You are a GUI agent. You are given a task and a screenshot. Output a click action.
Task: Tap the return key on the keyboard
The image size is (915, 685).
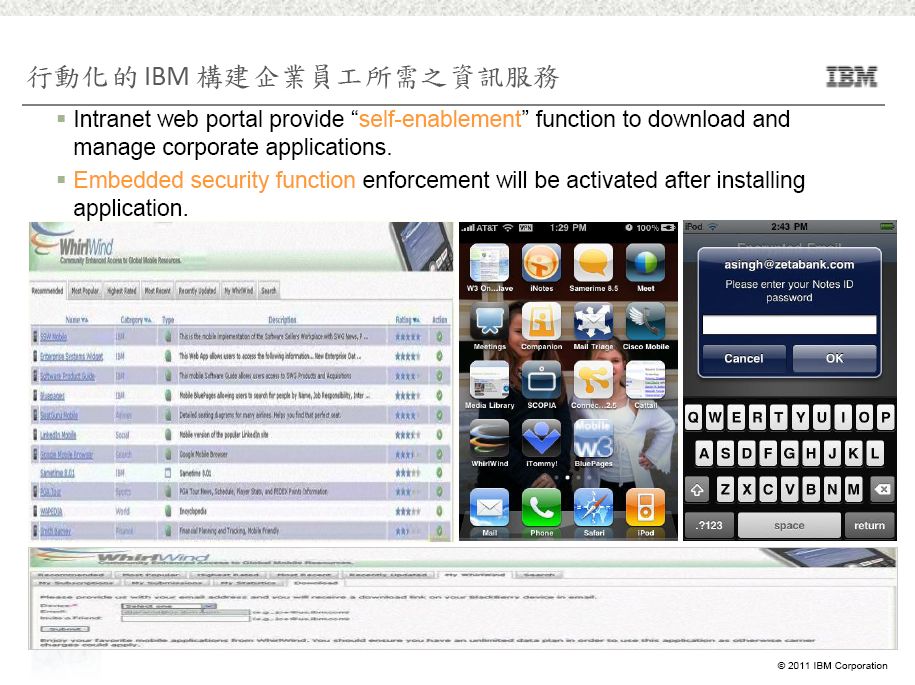tap(869, 525)
